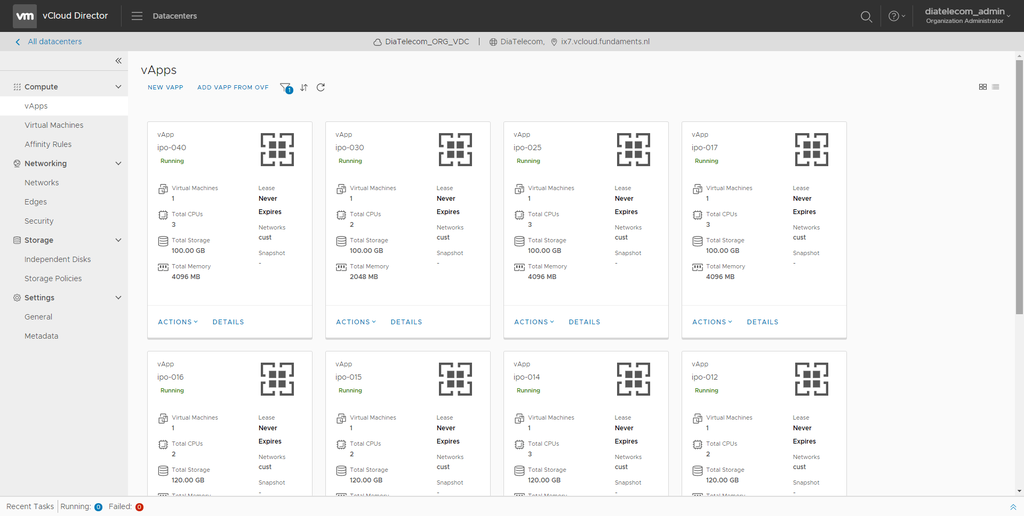Screen dimensions: 1024x516
Task: Click Running task count badge
Action: coord(98,507)
